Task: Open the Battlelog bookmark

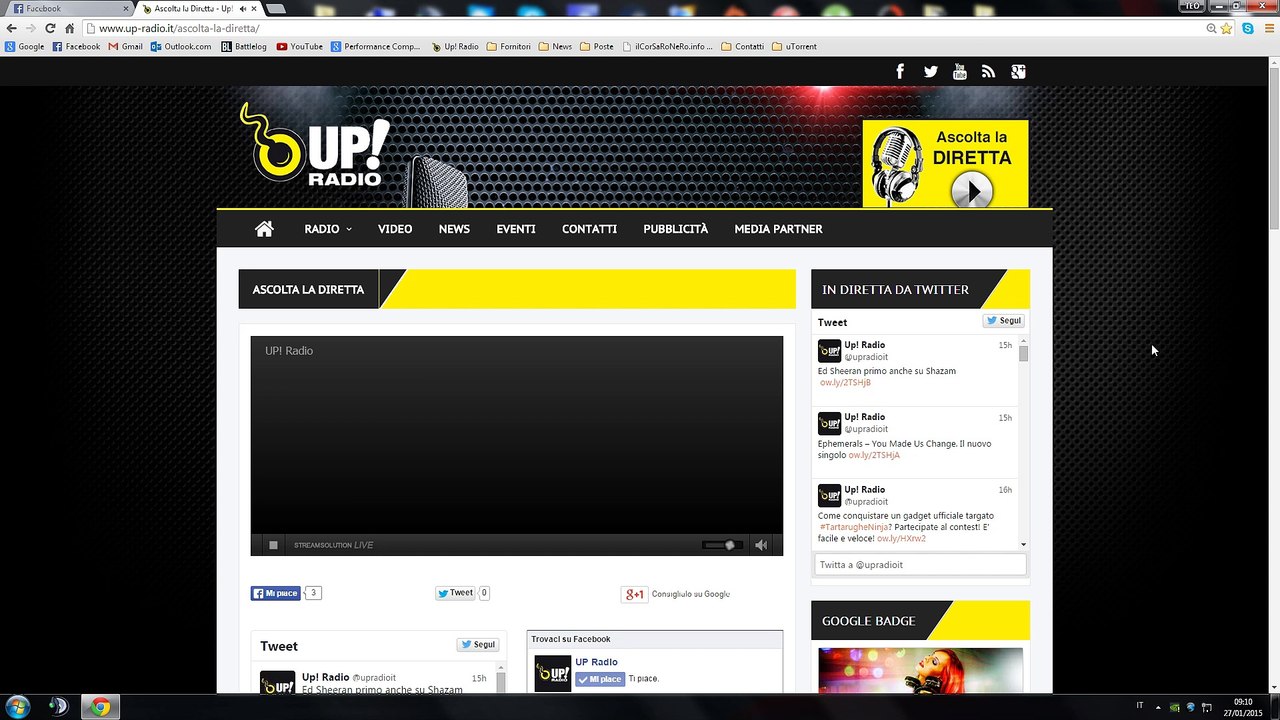Action: [x=244, y=47]
